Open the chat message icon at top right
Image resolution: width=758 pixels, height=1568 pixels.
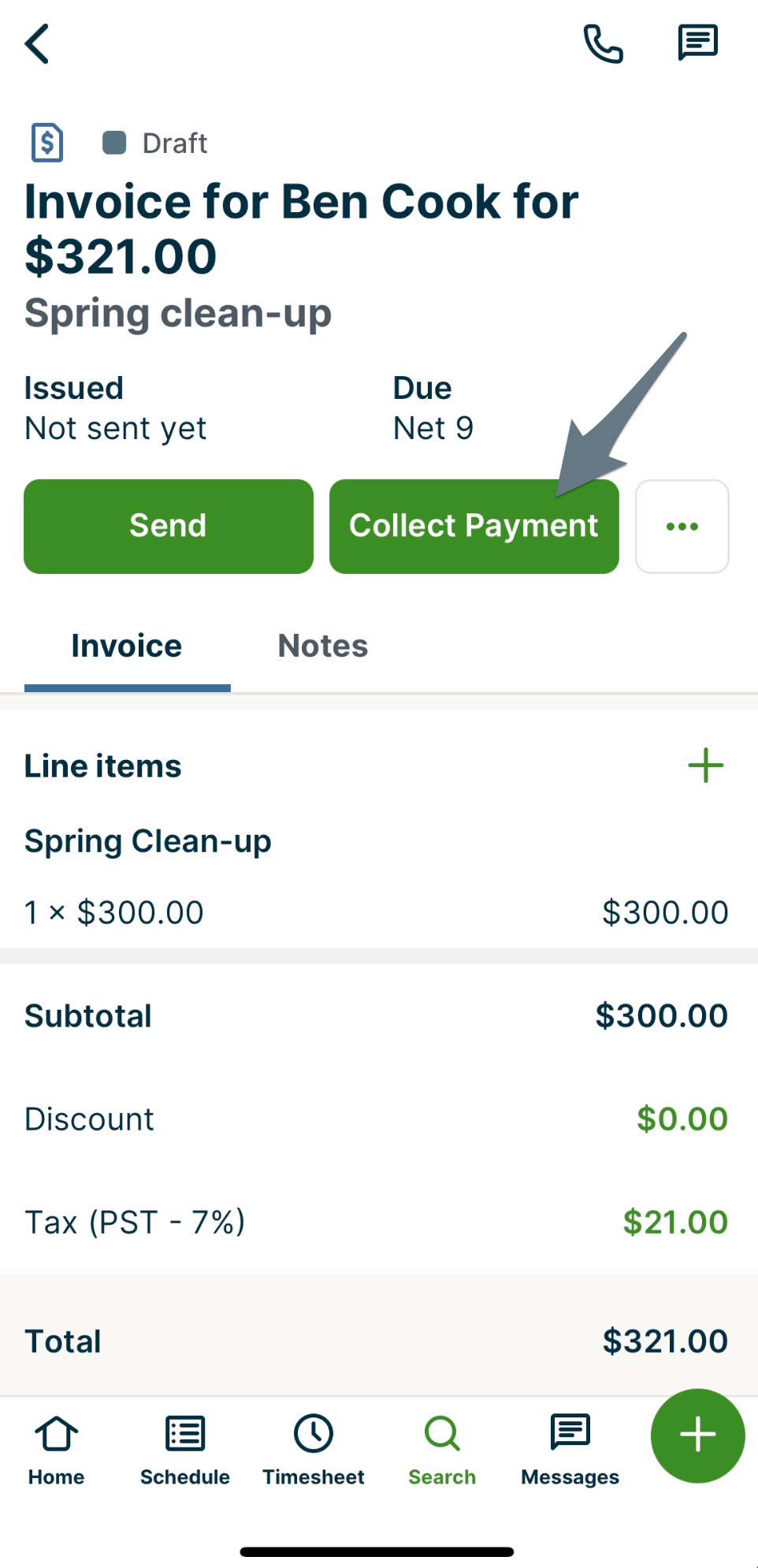pos(697,43)
